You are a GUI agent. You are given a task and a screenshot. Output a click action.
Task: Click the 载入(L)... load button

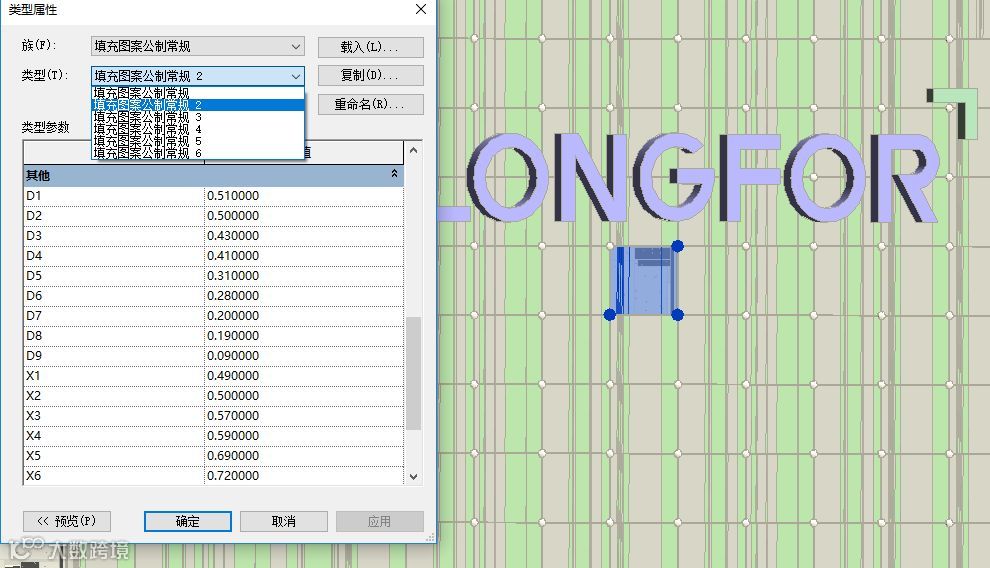click(x=371, y=47)
